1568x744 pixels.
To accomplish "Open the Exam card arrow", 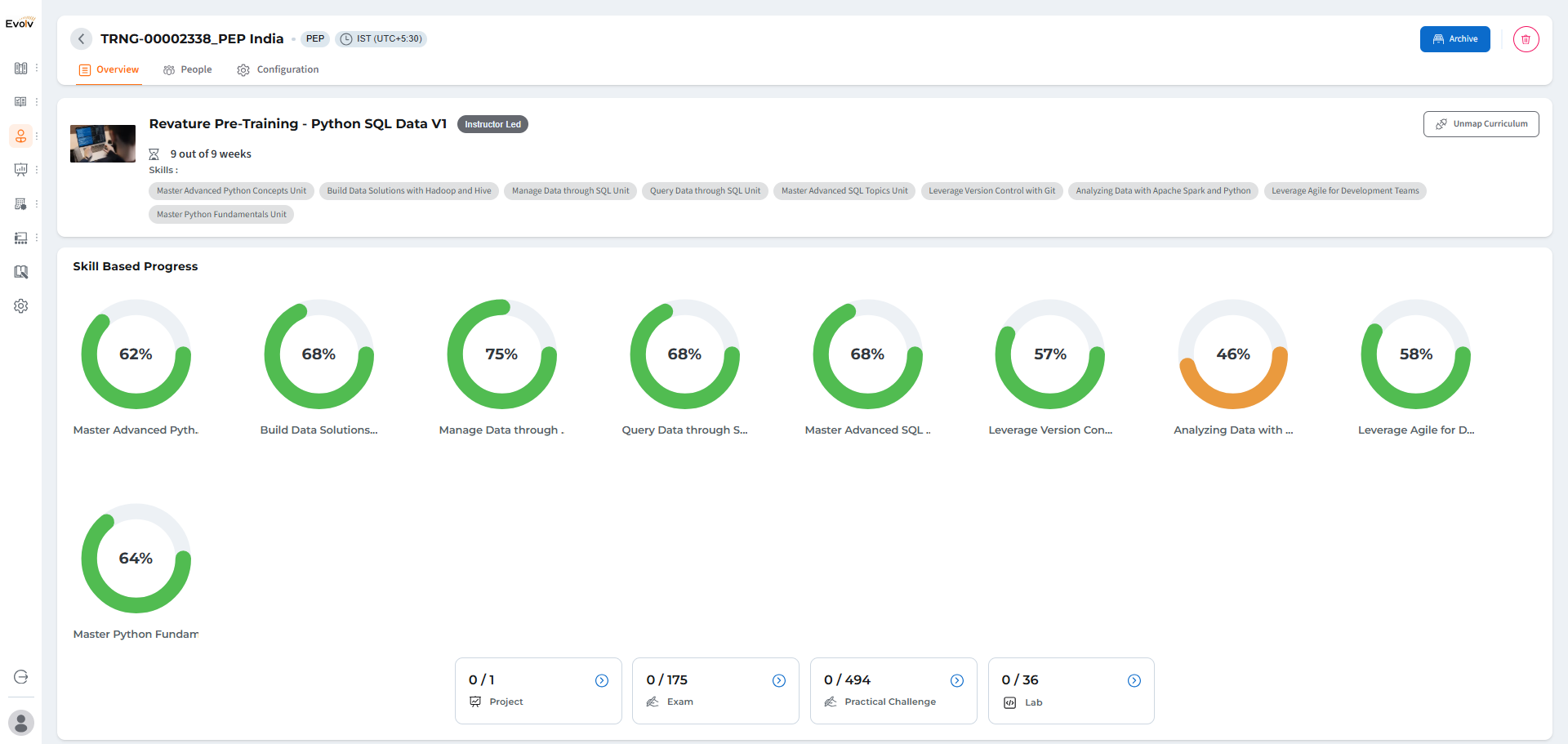I will point(779,680).
